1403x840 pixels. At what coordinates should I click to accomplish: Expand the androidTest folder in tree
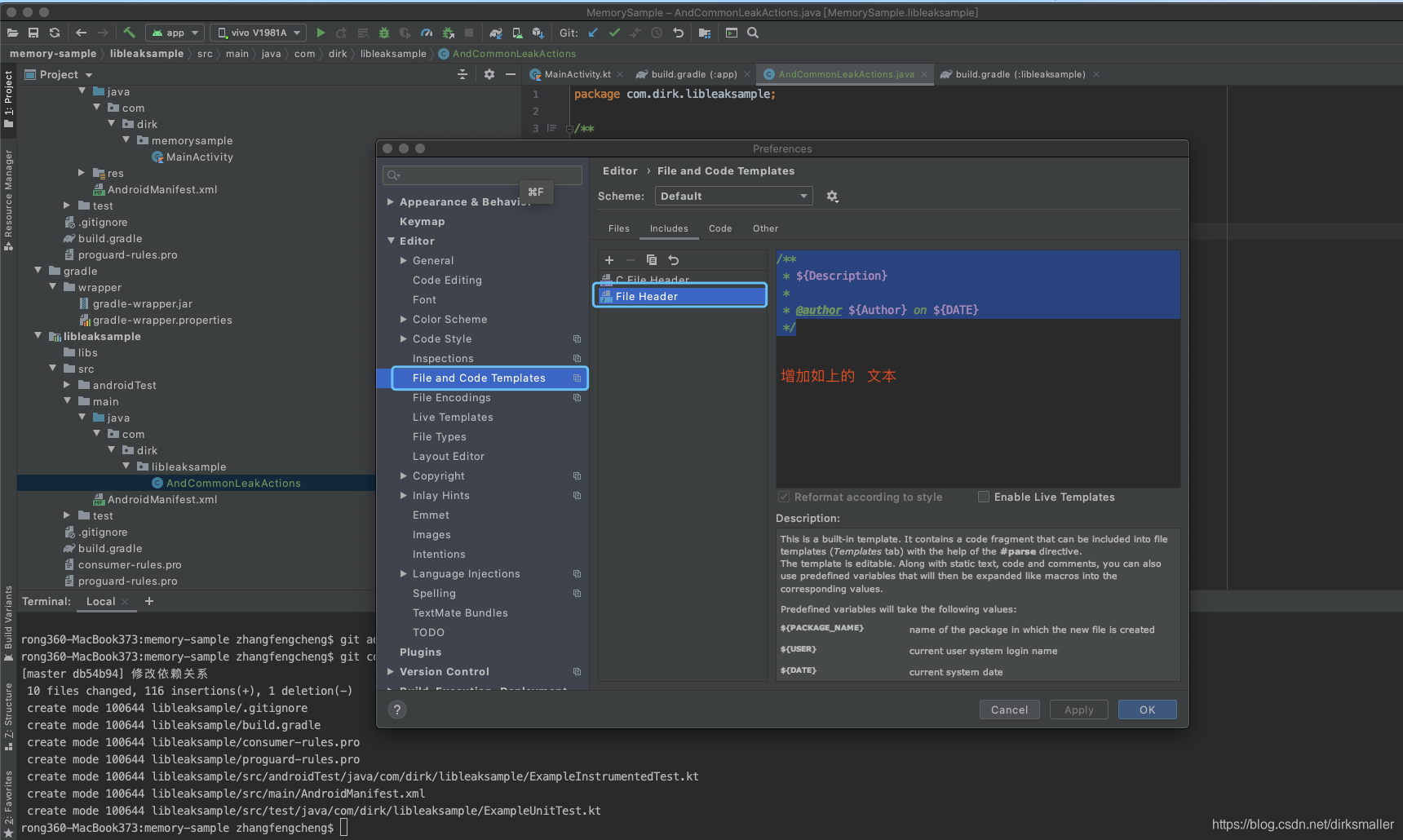point(68,384)
